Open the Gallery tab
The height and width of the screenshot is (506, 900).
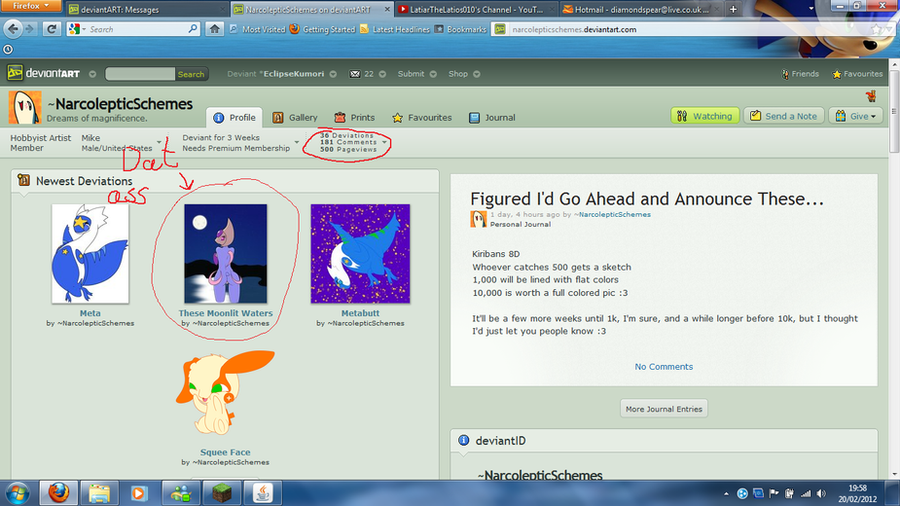294,118
